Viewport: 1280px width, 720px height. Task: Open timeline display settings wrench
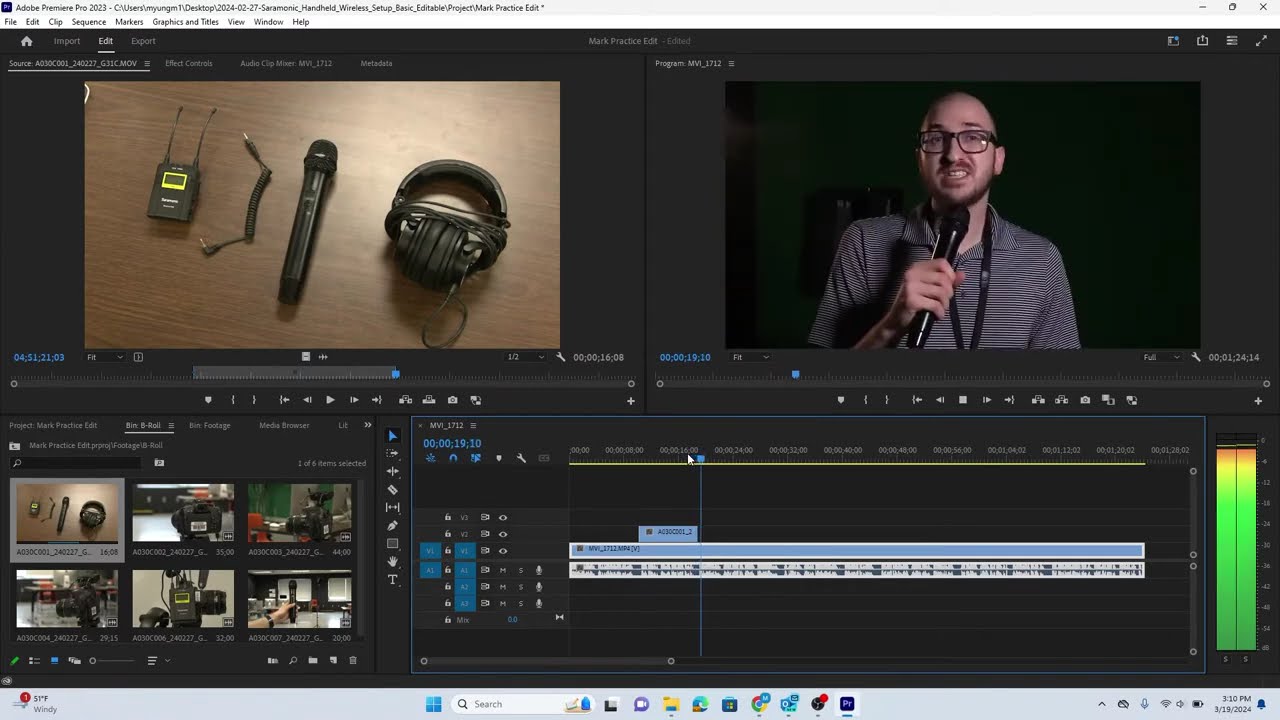[x=521, y=458]
